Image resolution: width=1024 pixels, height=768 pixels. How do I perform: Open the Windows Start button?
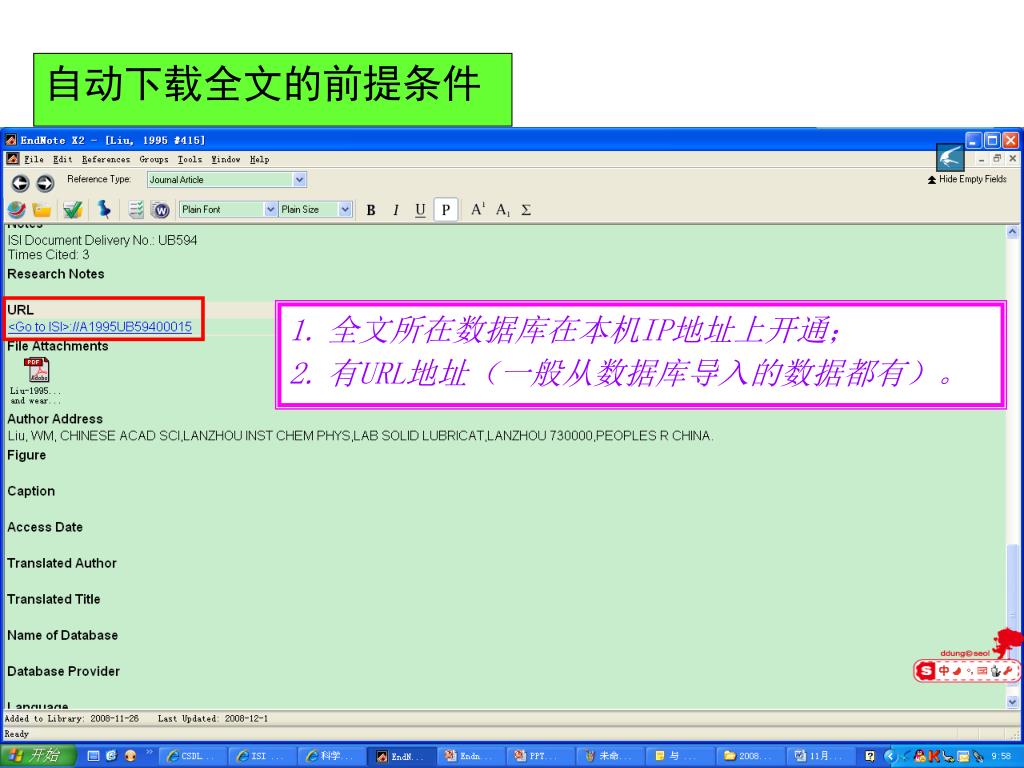tap(38, 755)
